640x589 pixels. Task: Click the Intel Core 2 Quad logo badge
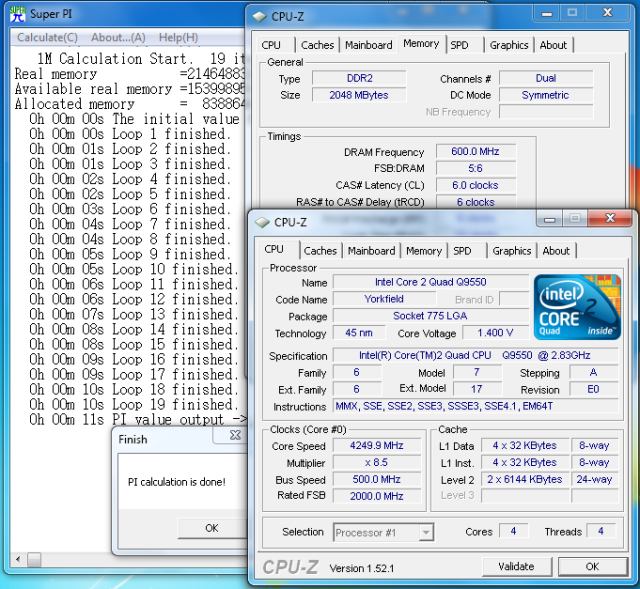pos(577,307)
